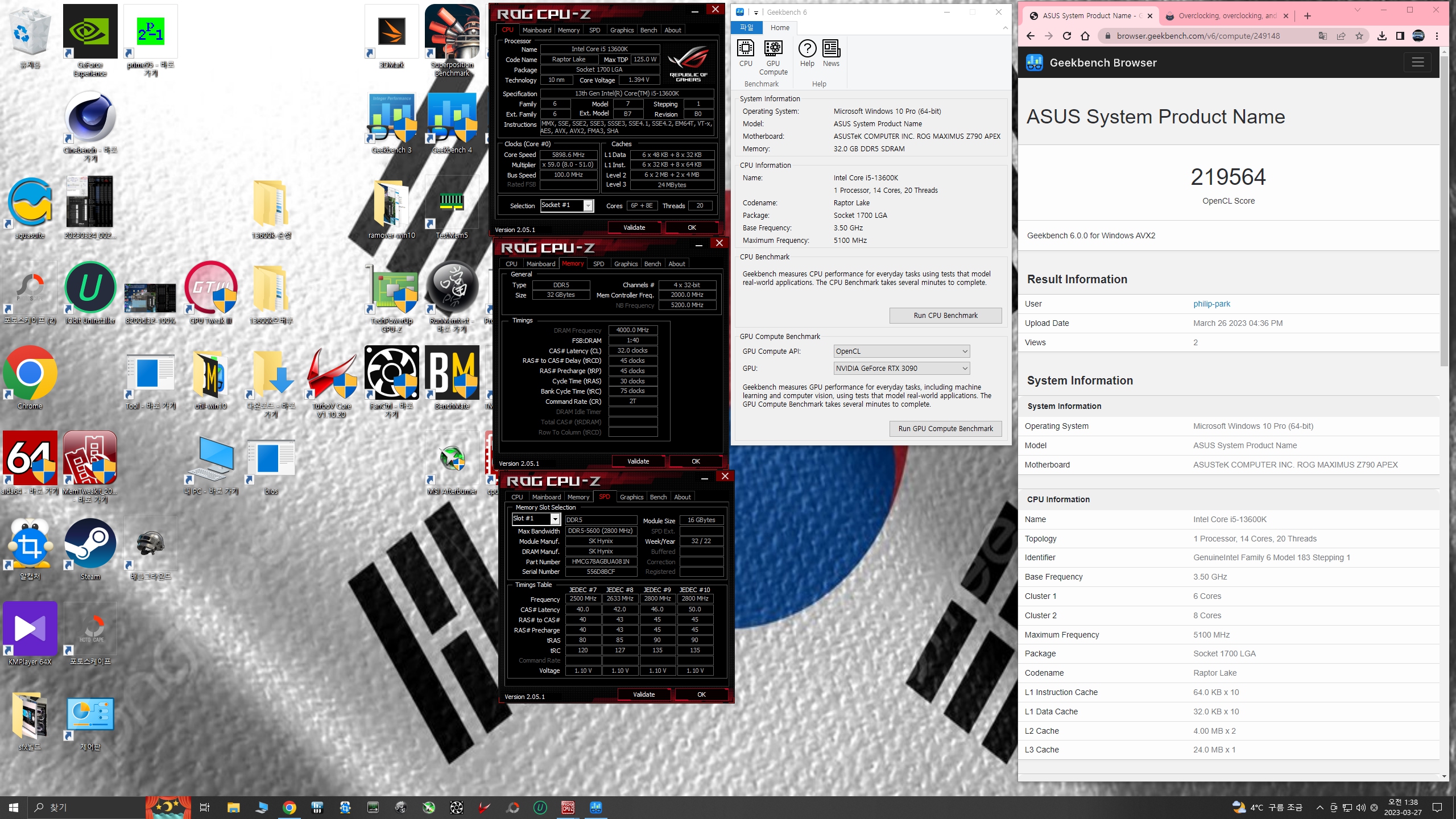Open the Superposition Benchmark desktop icon

click(x=452, y=40)
